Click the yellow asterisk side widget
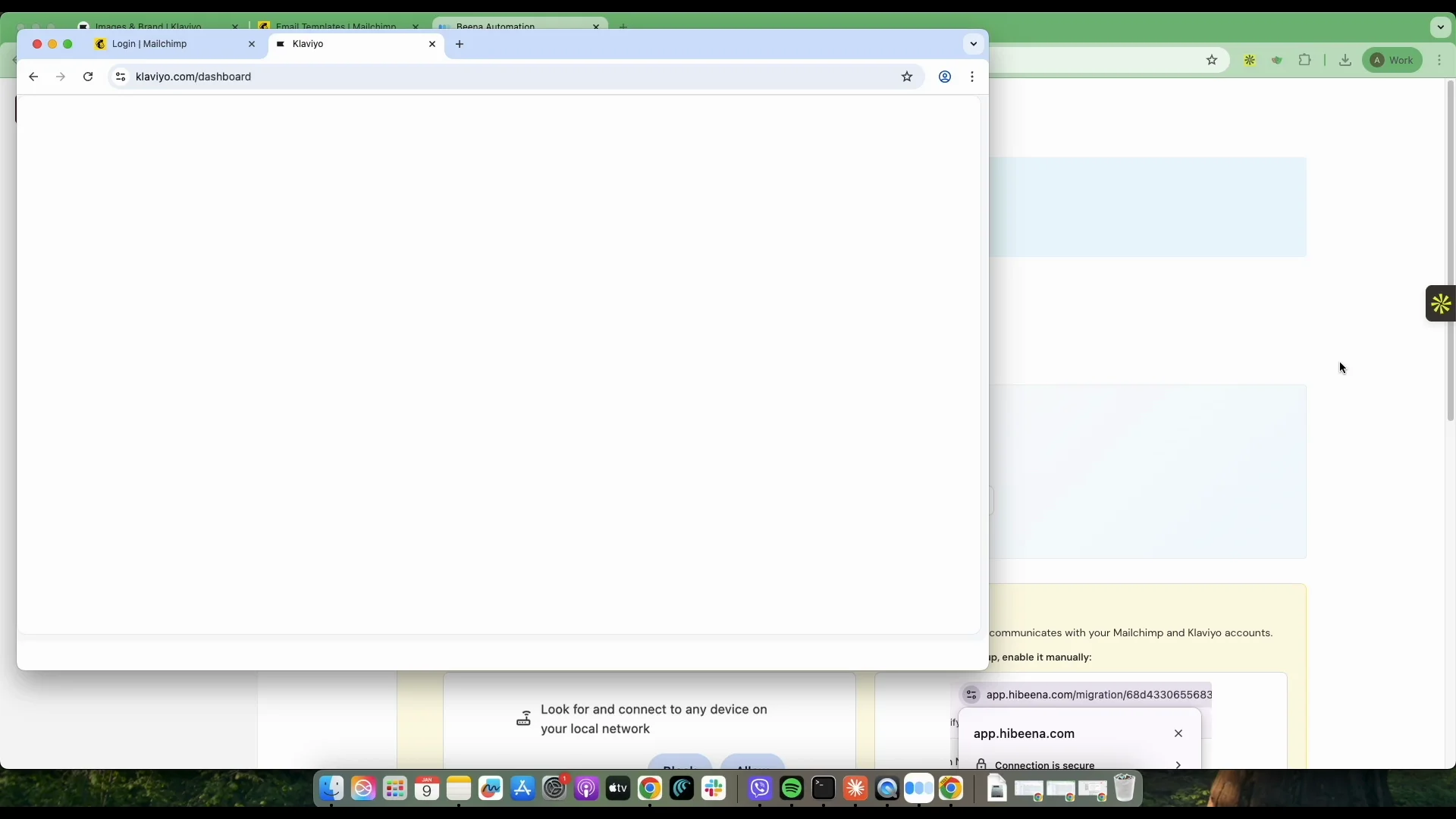Screen dimensions: 1456x819 (x=1440, y=304)
